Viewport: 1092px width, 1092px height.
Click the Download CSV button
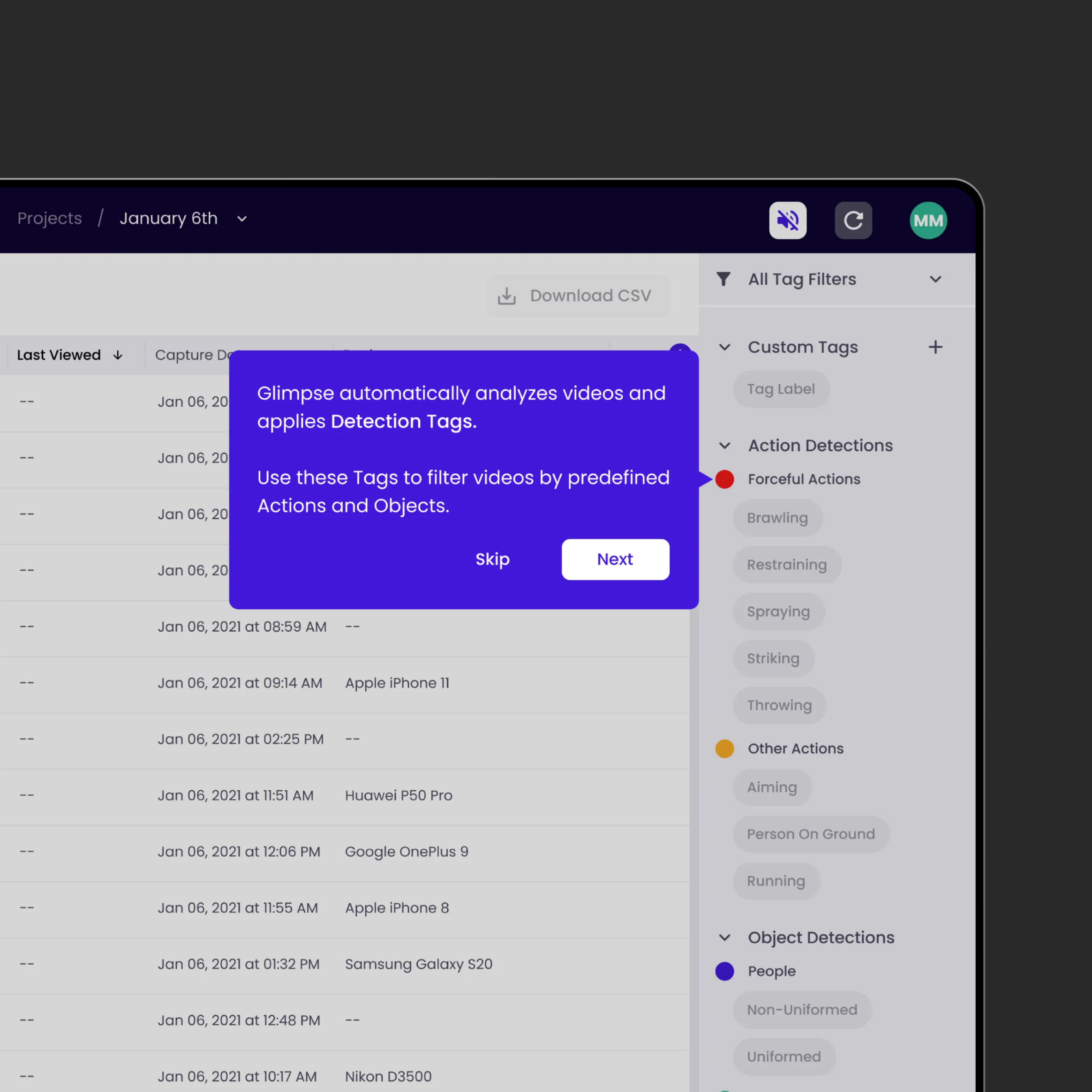click(x=578, y=296)
